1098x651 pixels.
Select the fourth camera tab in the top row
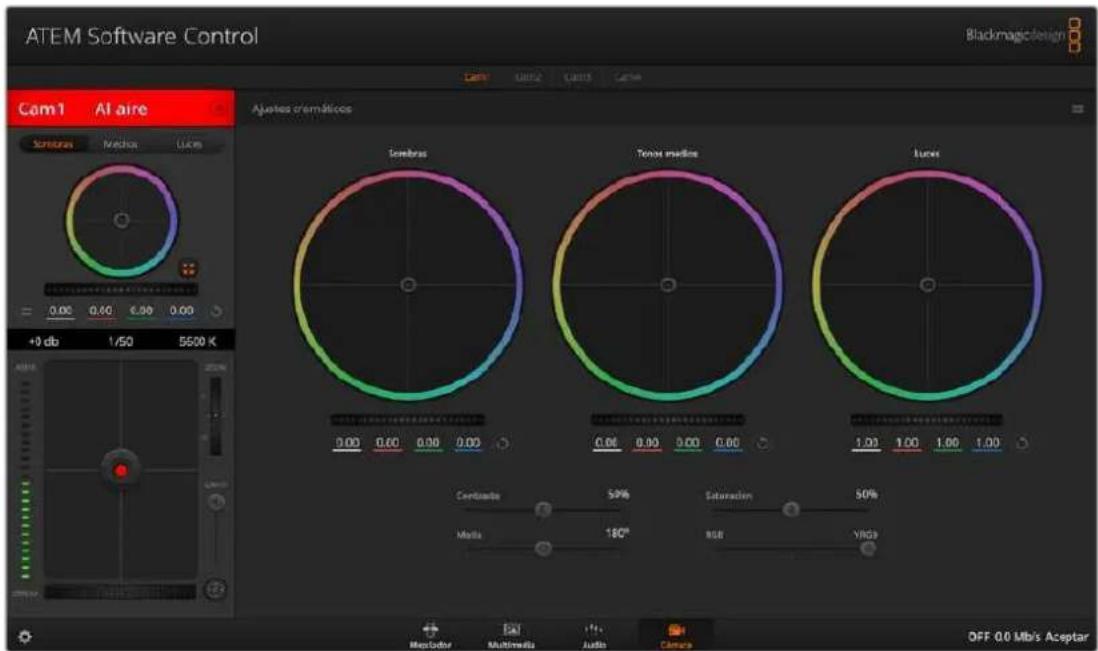tap(627, 77)
